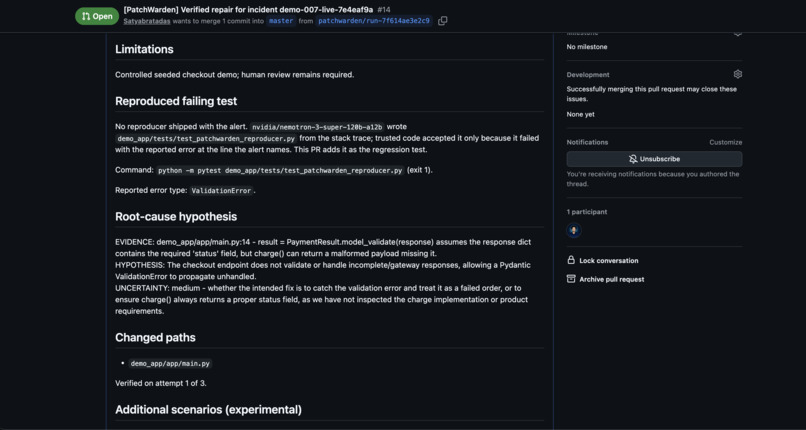
Task: Click 'Verified on attempt 1 of 3.' text
Action: point(161,383)
